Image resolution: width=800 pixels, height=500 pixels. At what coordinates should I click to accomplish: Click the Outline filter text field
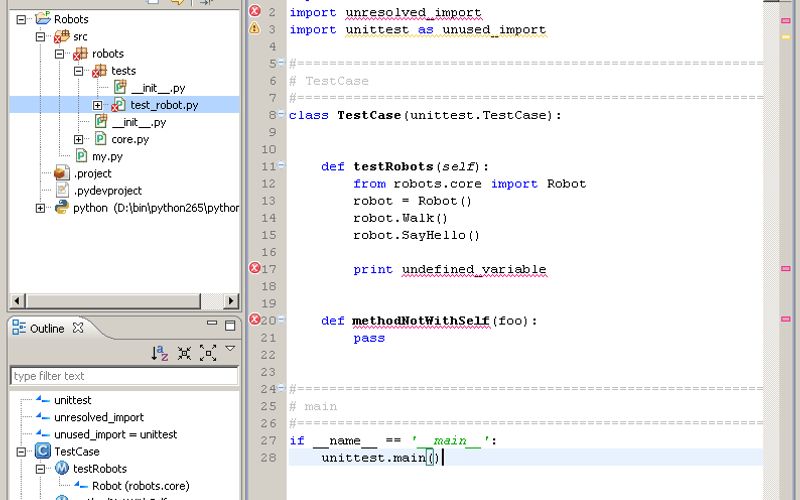pos(123,376)
